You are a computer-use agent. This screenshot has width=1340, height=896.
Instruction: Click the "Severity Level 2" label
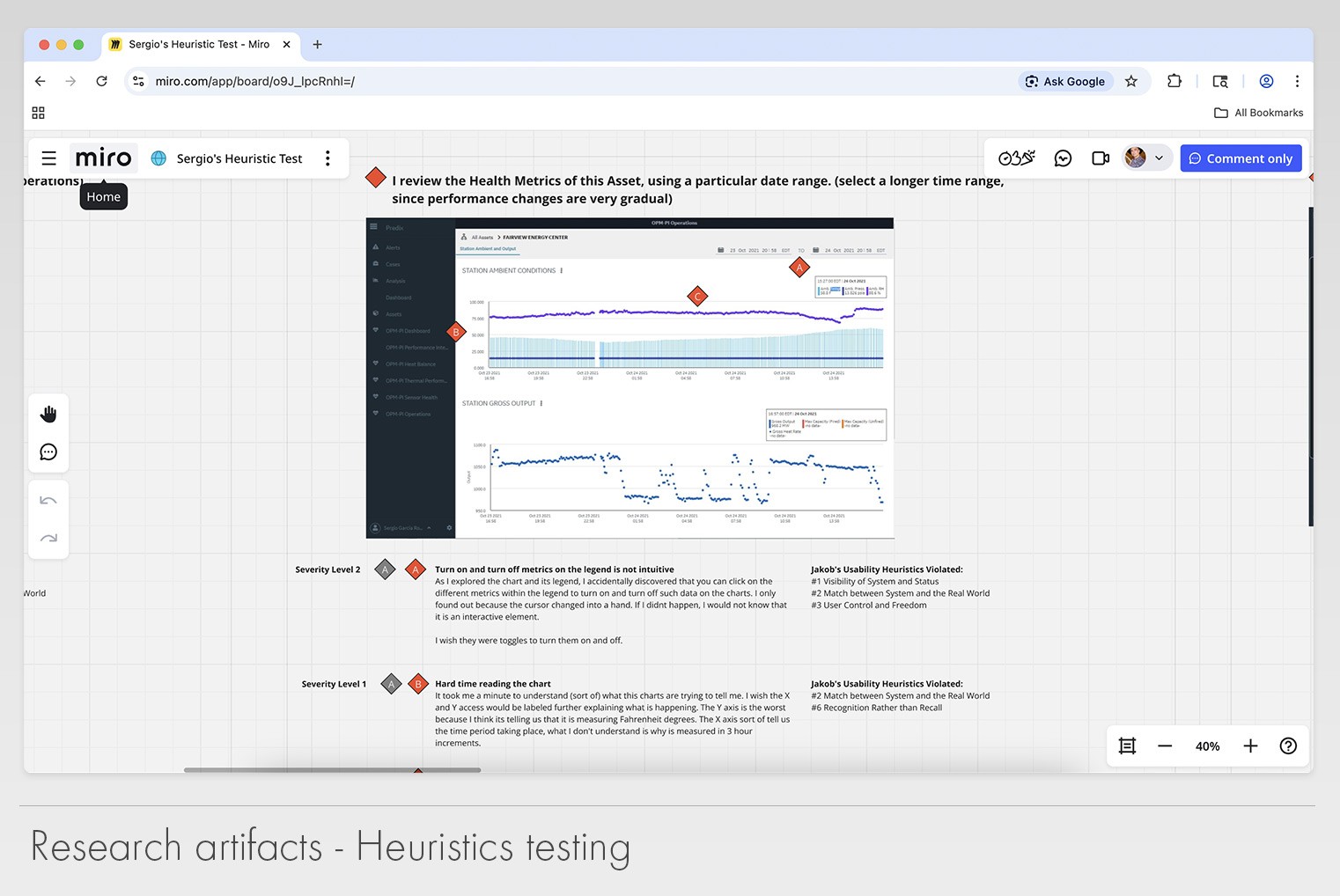click(328, 569)
